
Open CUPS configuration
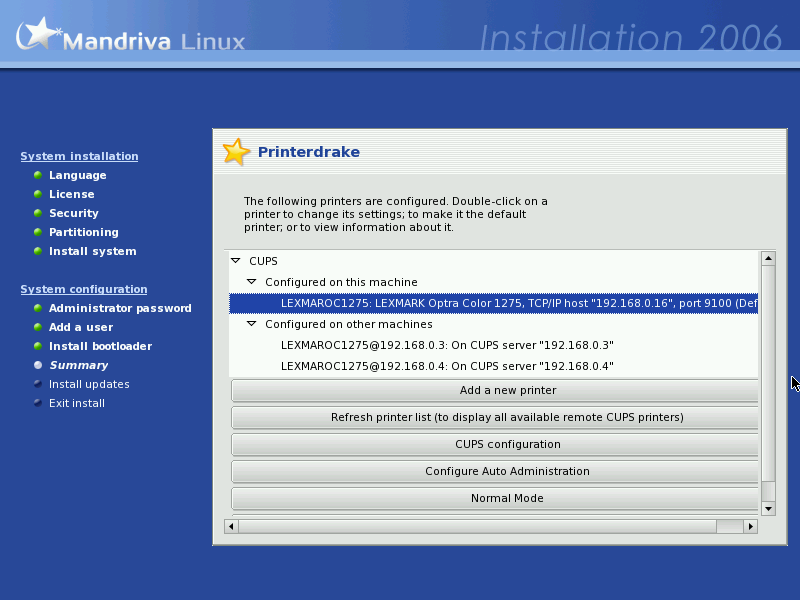pyautogui.click(x=494, y=444)
